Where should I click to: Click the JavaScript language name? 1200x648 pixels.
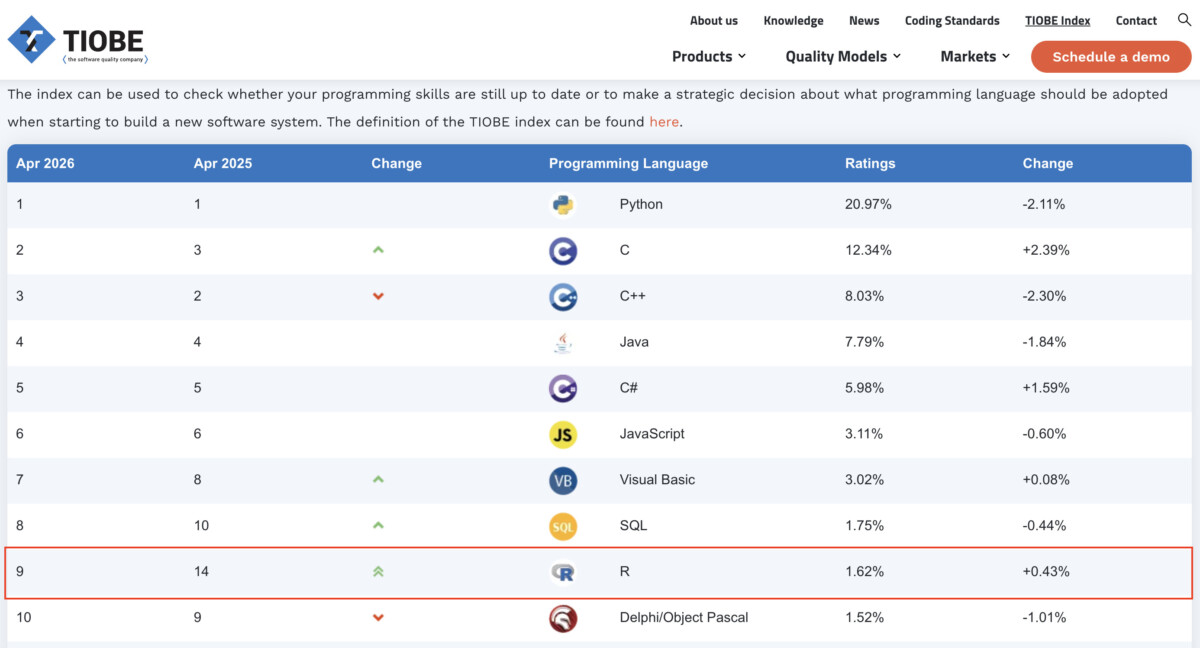pyautogui.click(x=652, y=434)
